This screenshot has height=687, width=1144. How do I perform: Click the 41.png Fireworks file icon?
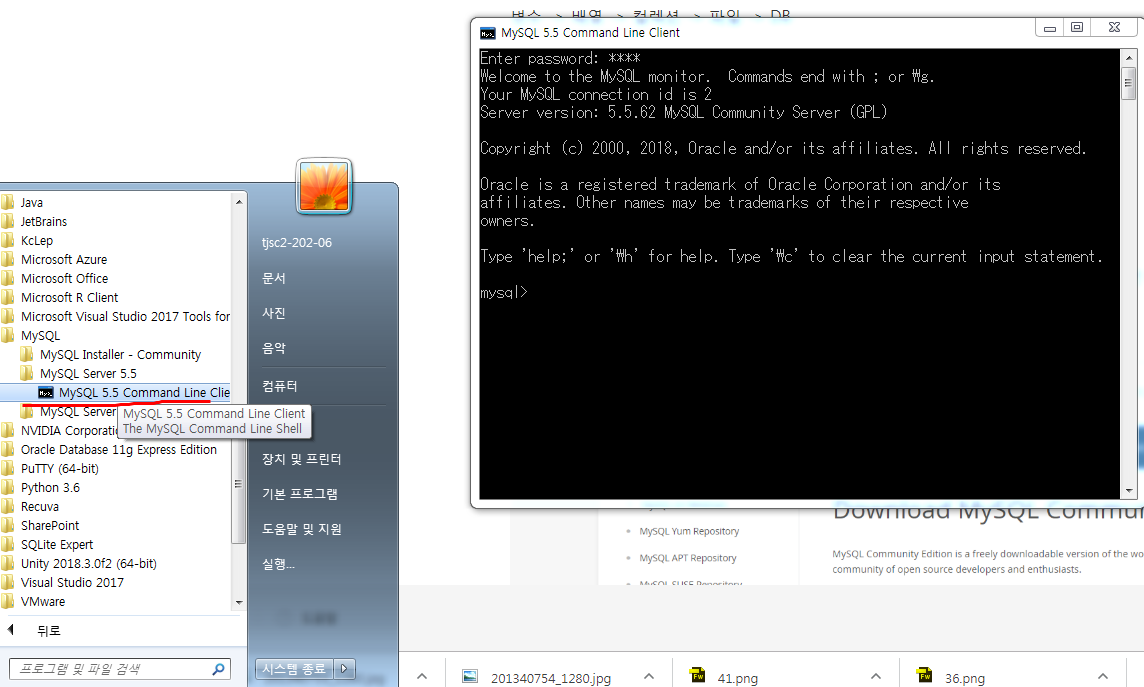pyautogui.click(x=697, y=676)
